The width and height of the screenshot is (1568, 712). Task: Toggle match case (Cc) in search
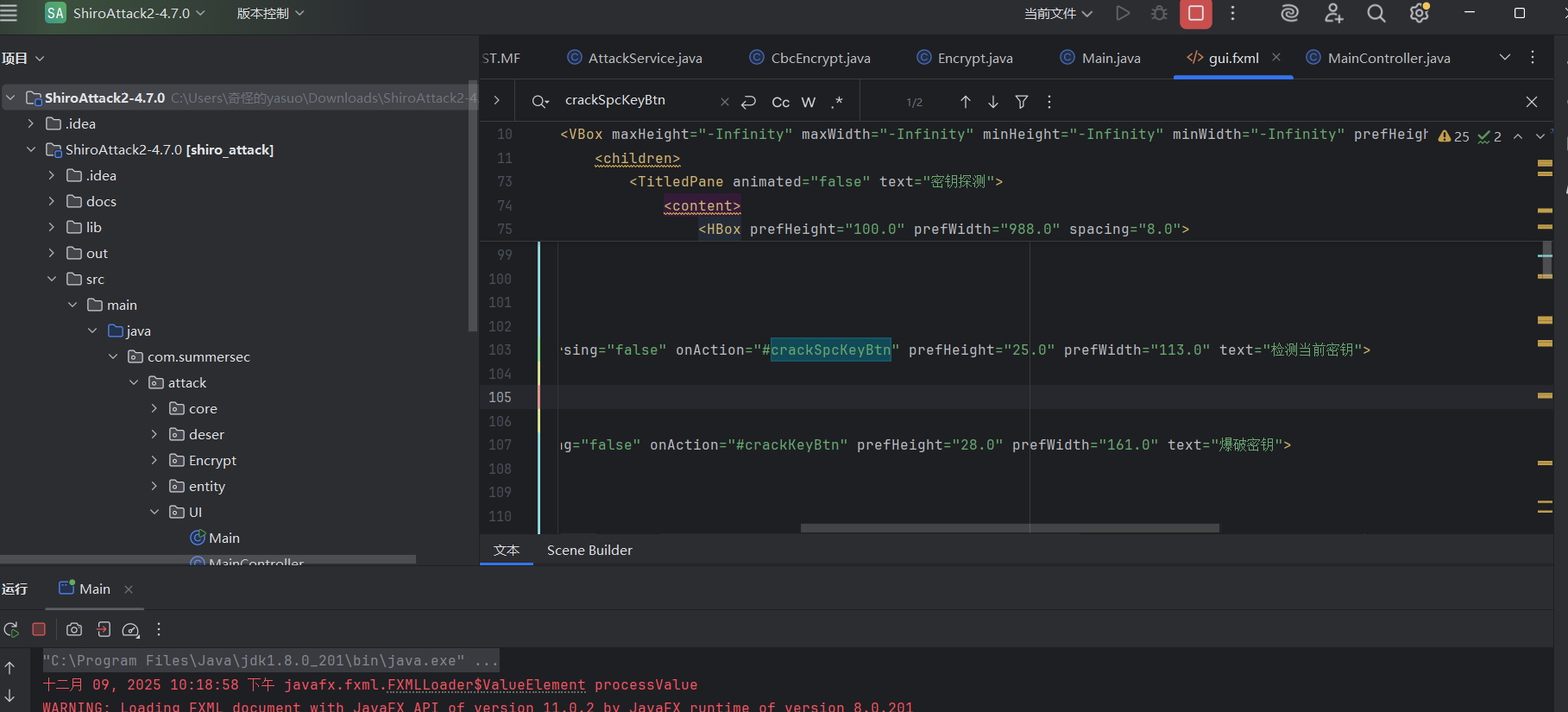[780, 102]
